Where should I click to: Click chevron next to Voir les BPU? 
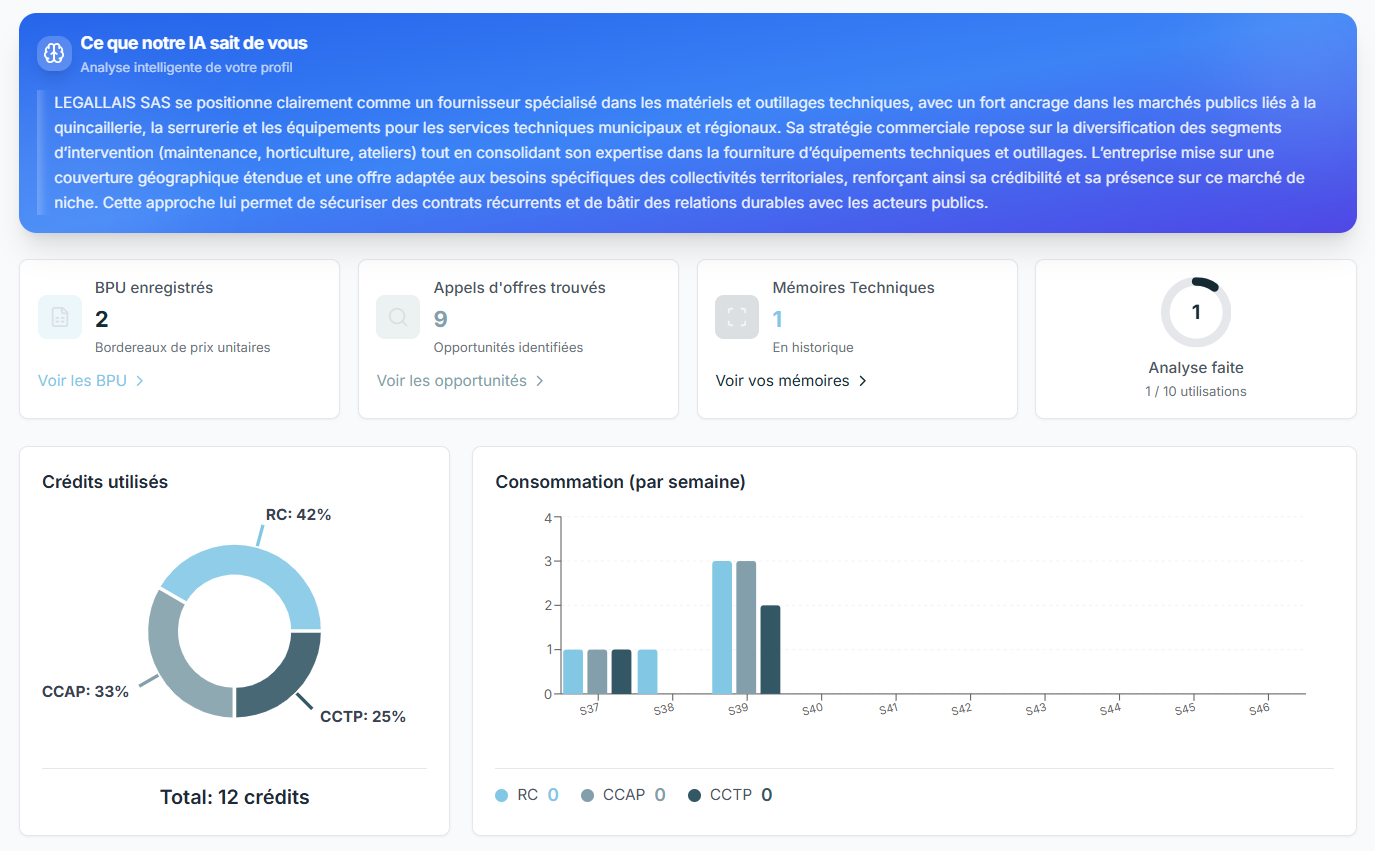pos(140,381)
